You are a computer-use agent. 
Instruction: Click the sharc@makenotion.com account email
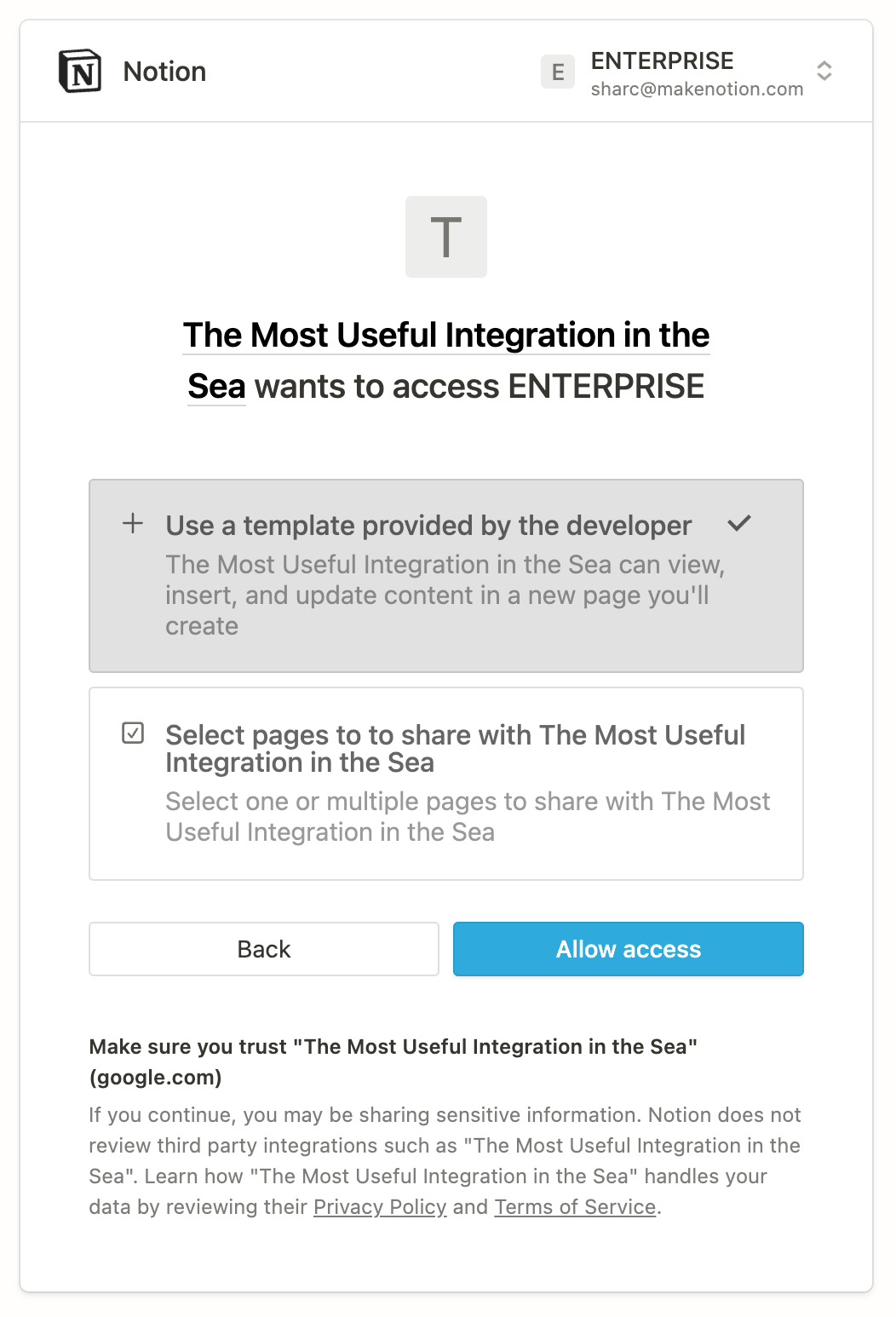698,89
